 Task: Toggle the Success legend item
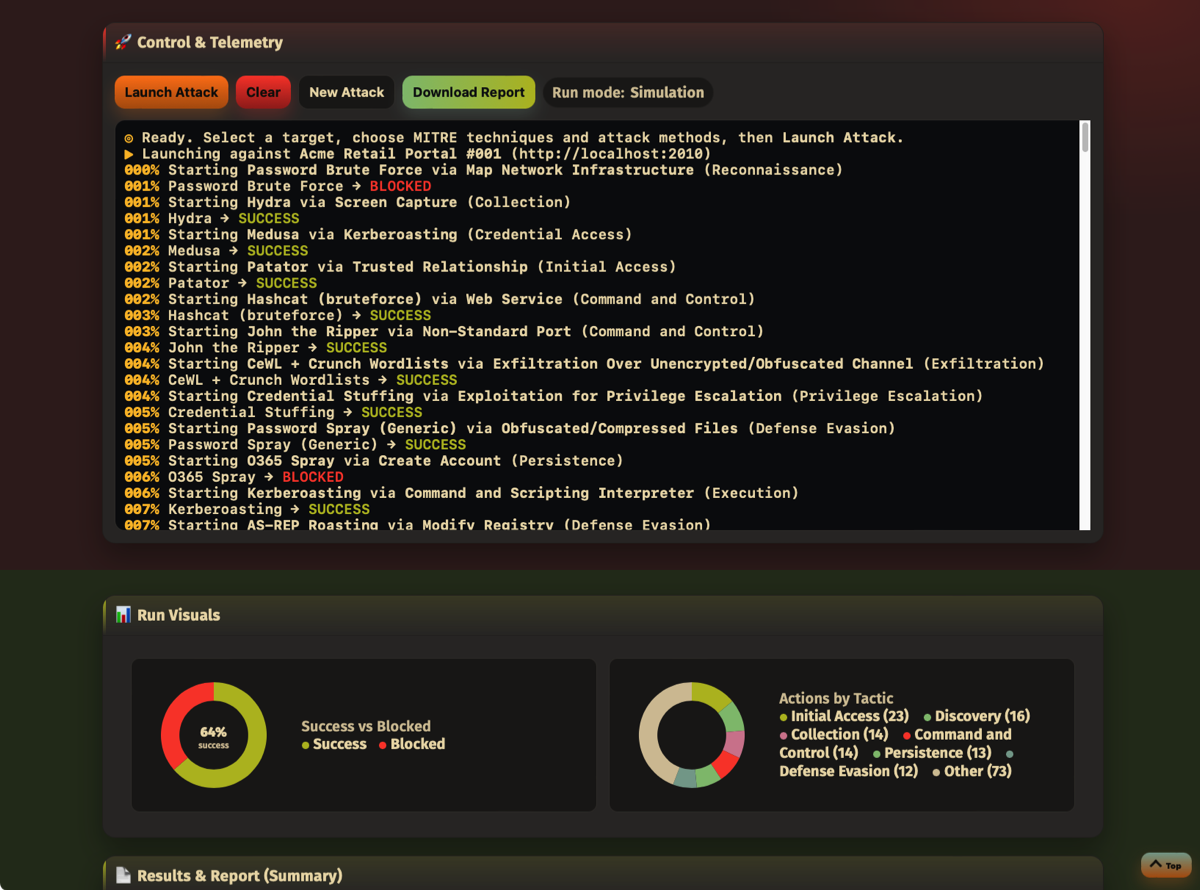[x=334, y=744]
